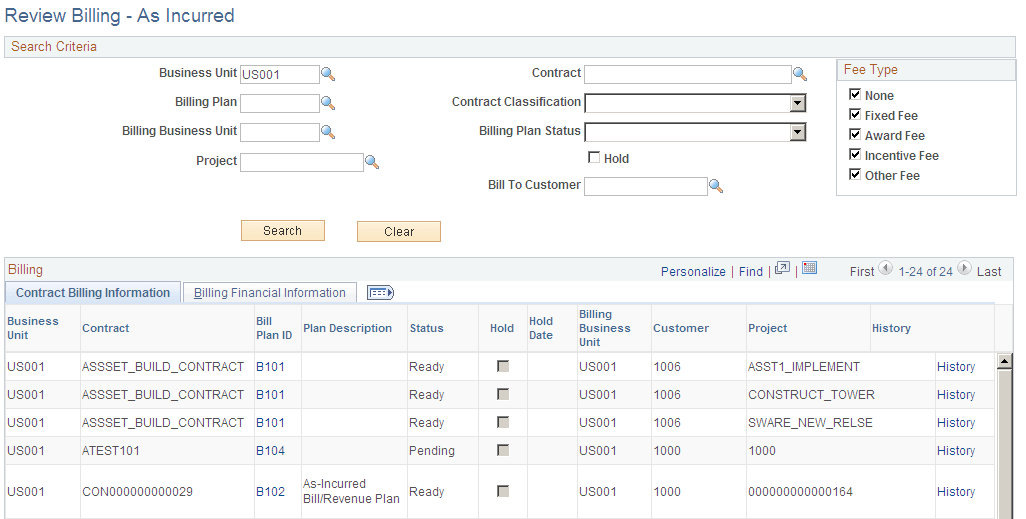Sort by Project column header
1026x519 pixels.
[768, 328]
